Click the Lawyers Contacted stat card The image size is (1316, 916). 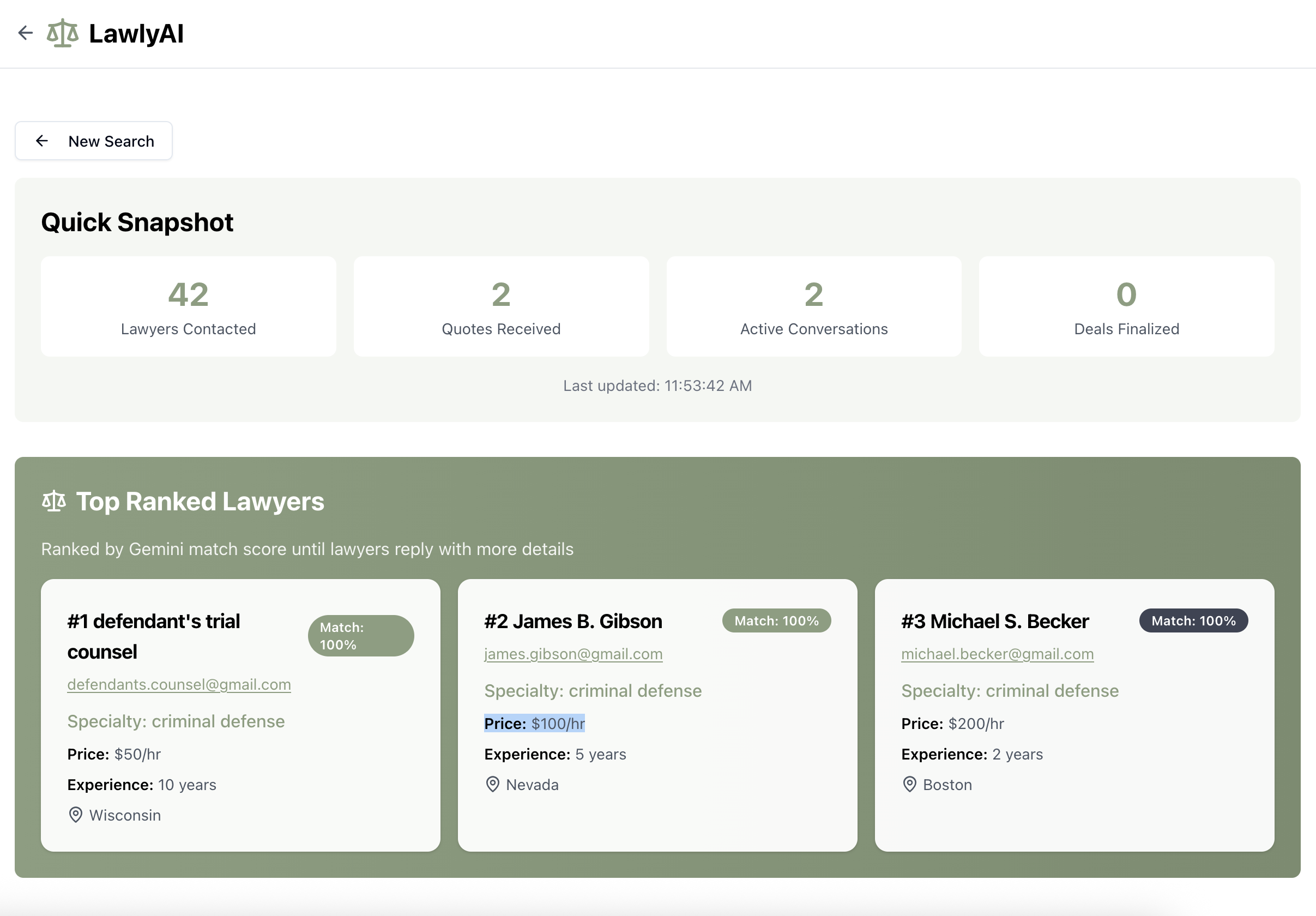pos(188,306)
